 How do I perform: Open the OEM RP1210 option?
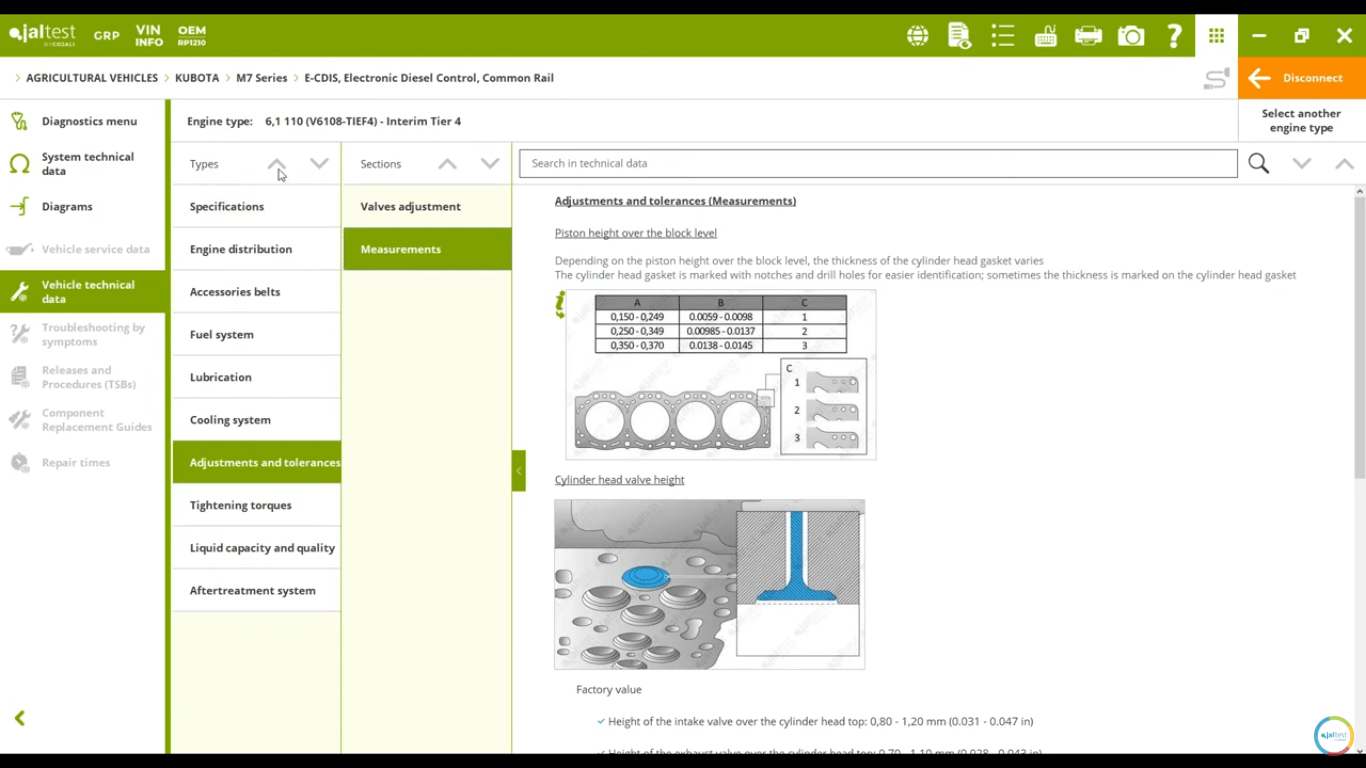point(191,36)
